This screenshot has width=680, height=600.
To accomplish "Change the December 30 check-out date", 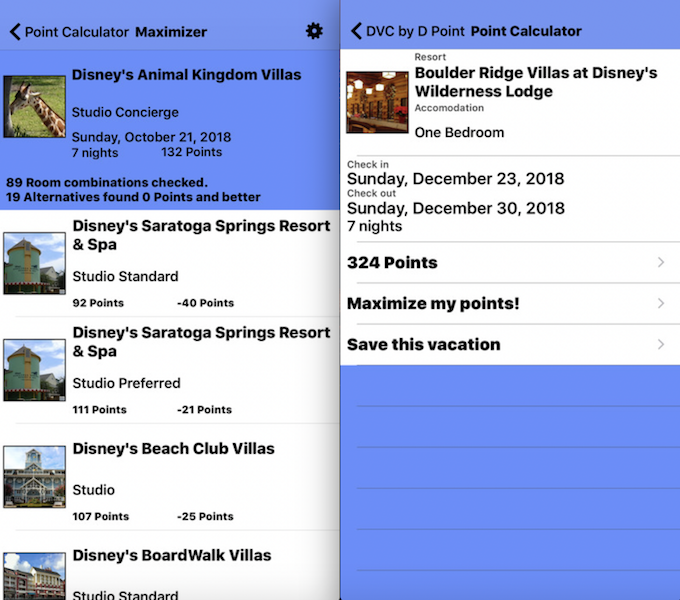I will point(456,208).
